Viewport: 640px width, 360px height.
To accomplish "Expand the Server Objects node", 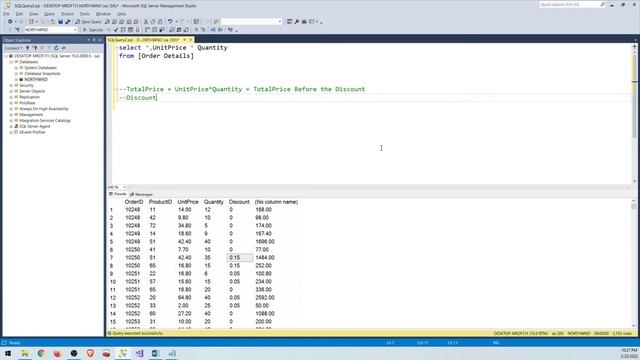I will [x=11, y=91].
